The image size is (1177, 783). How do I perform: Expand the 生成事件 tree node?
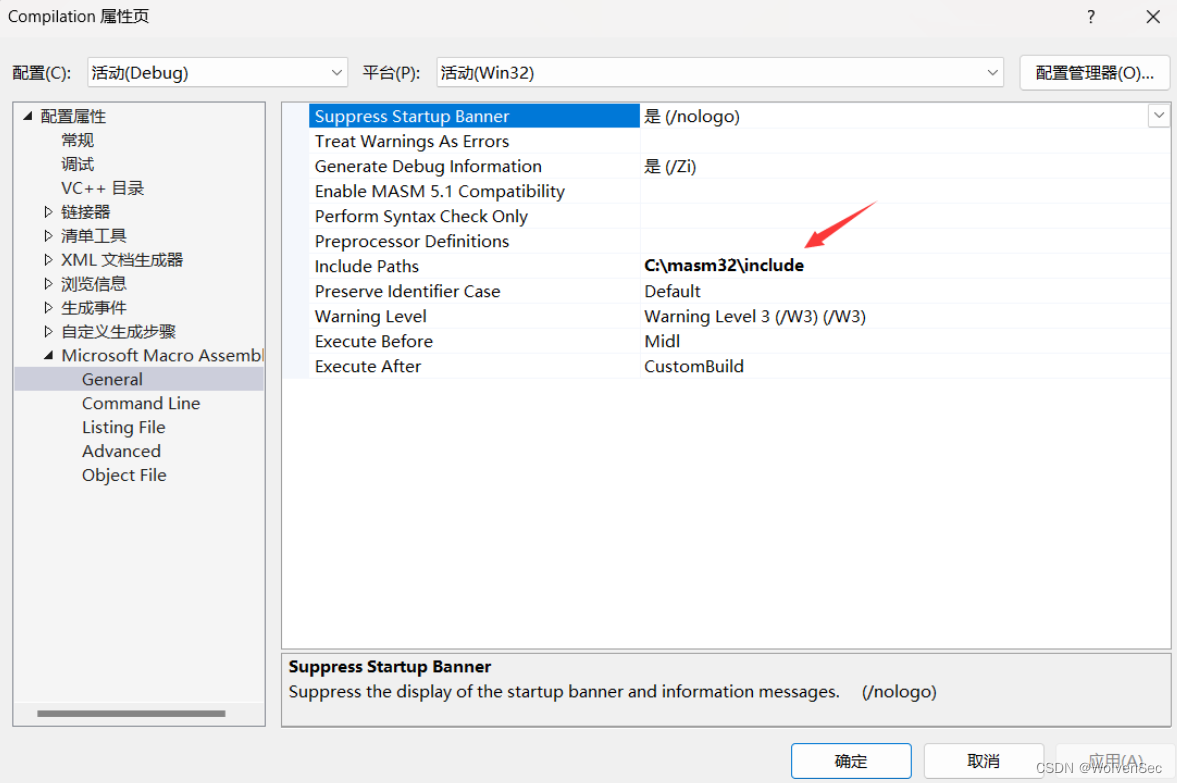point(48,308)
